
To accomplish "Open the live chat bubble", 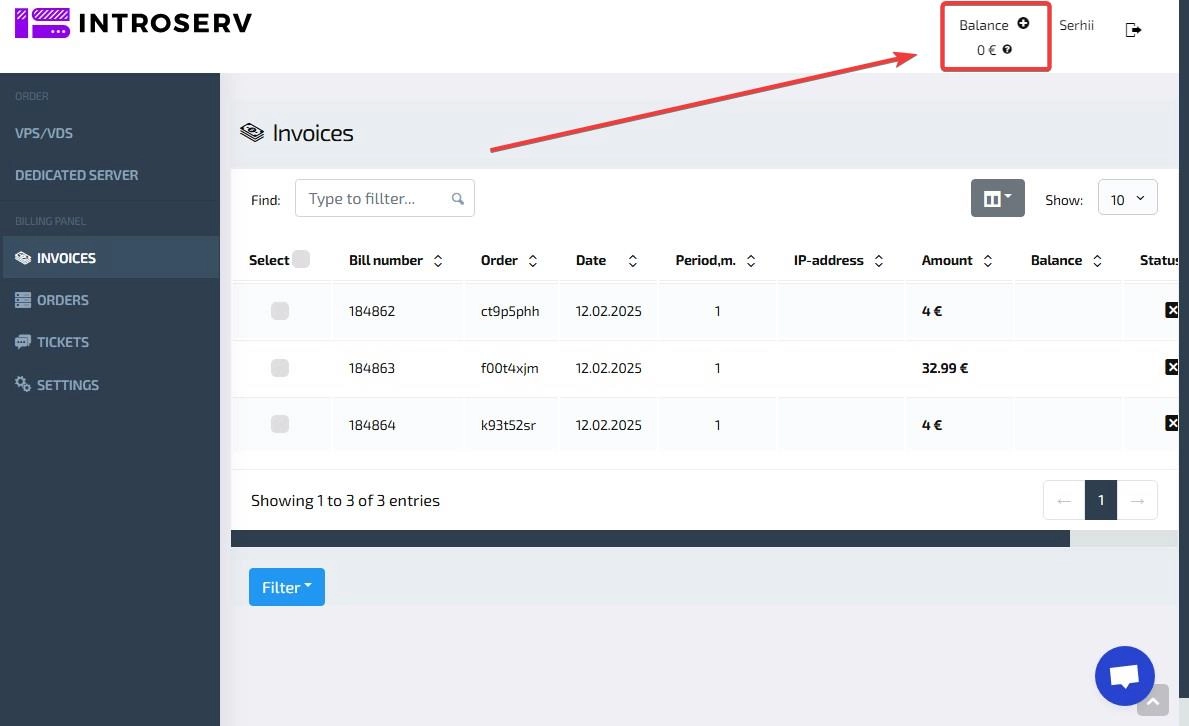I will pyautogui.click(x=1124, y=677).
